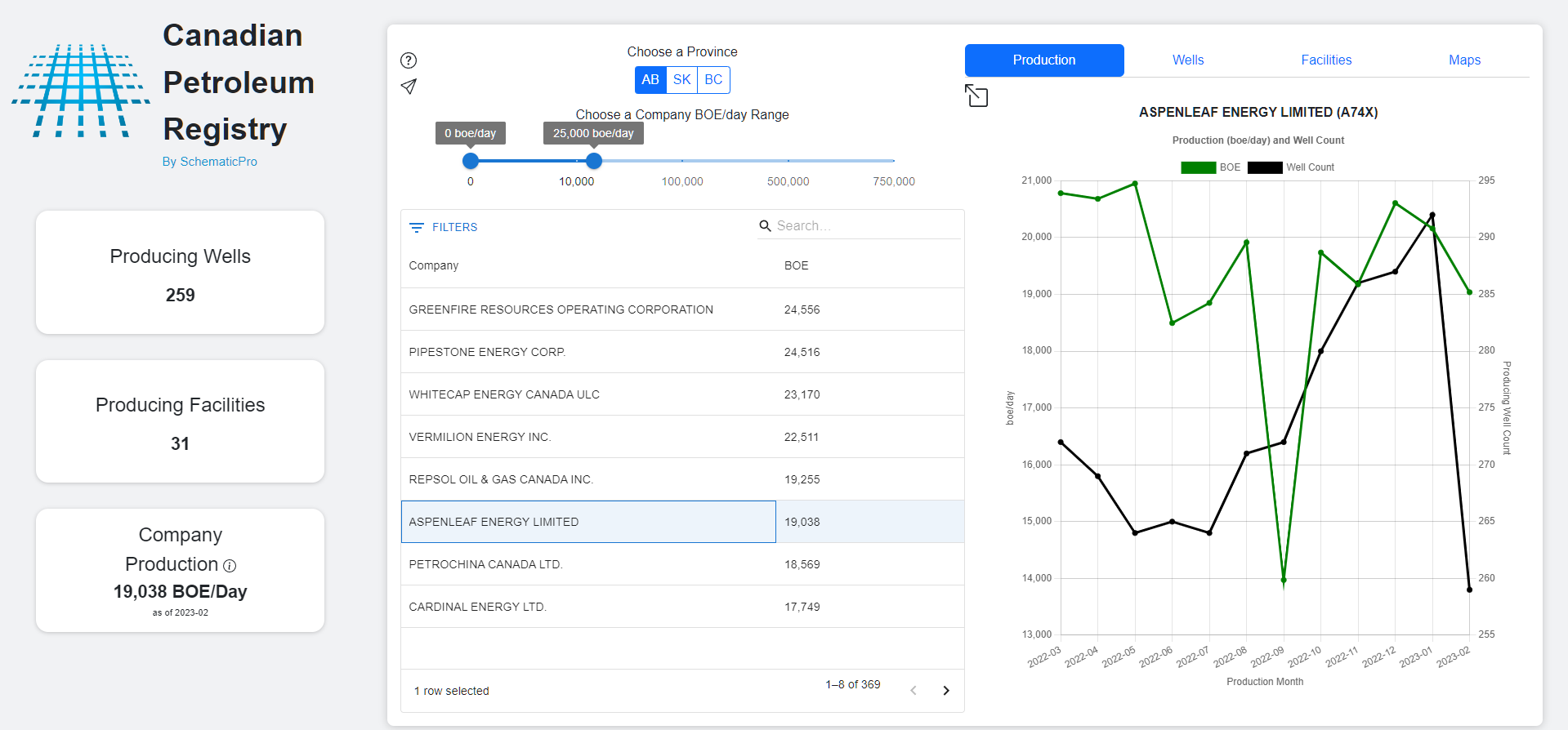Open the By SchematicPro link

[210, 162]
